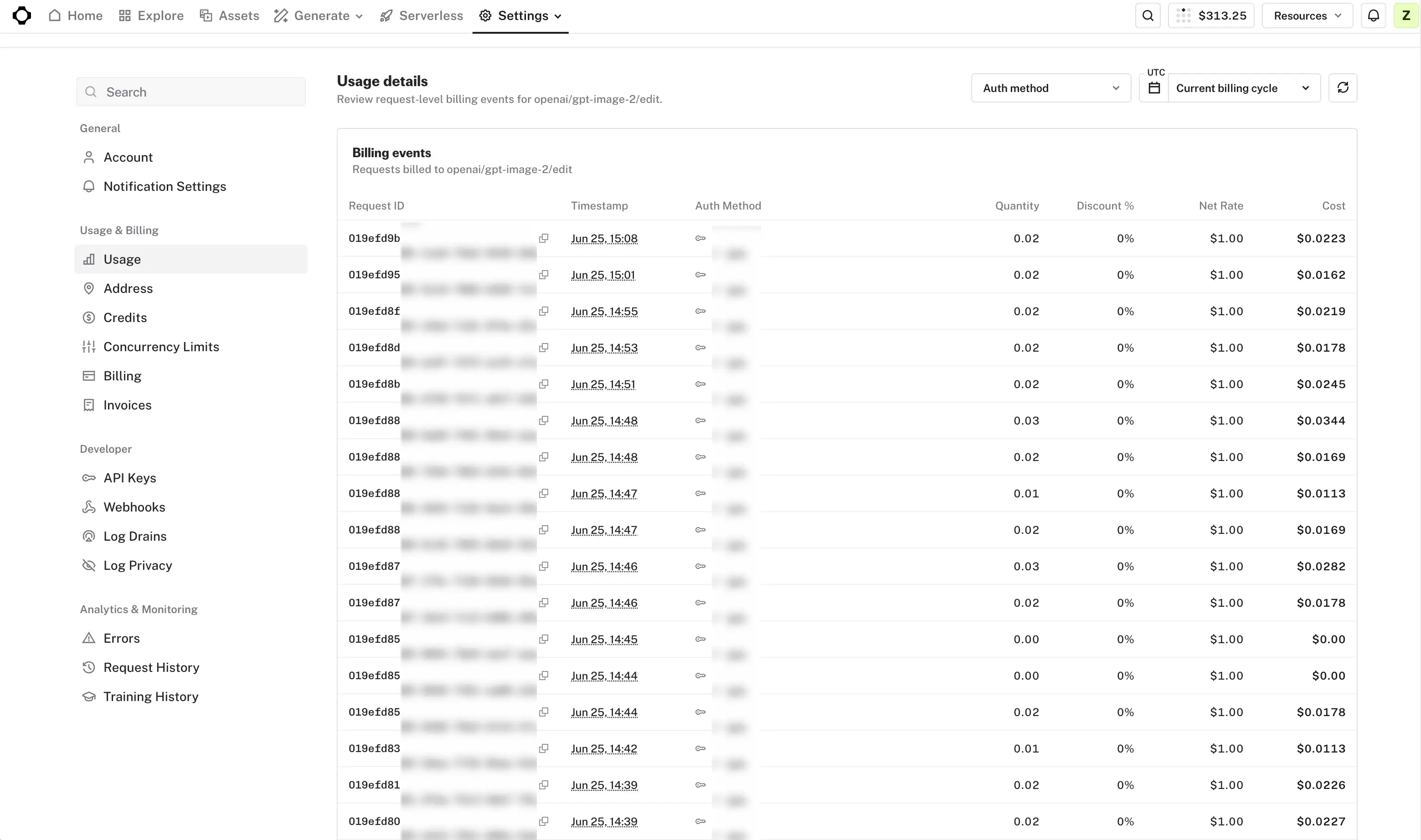This screenshot has width=1421, height=840.
Task: Open the Explore page
Action: coord(151,15)
